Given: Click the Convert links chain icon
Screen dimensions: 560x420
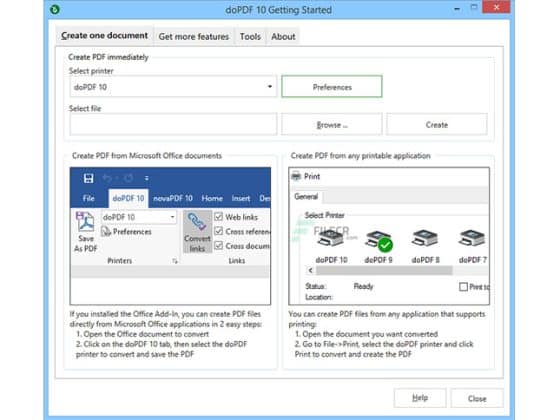Looking at the screenshot, I should (x=196, y=222).
